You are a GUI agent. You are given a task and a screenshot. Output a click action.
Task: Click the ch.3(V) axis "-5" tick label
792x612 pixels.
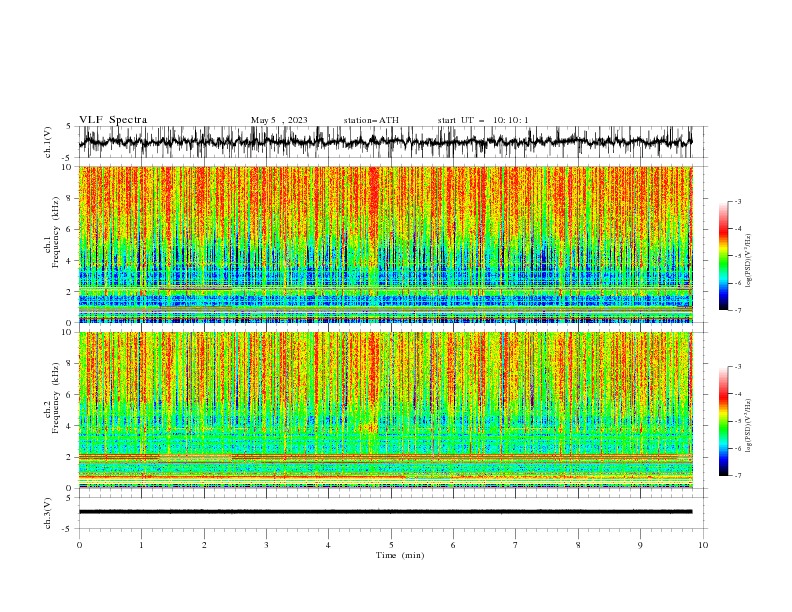coord(68,529)
